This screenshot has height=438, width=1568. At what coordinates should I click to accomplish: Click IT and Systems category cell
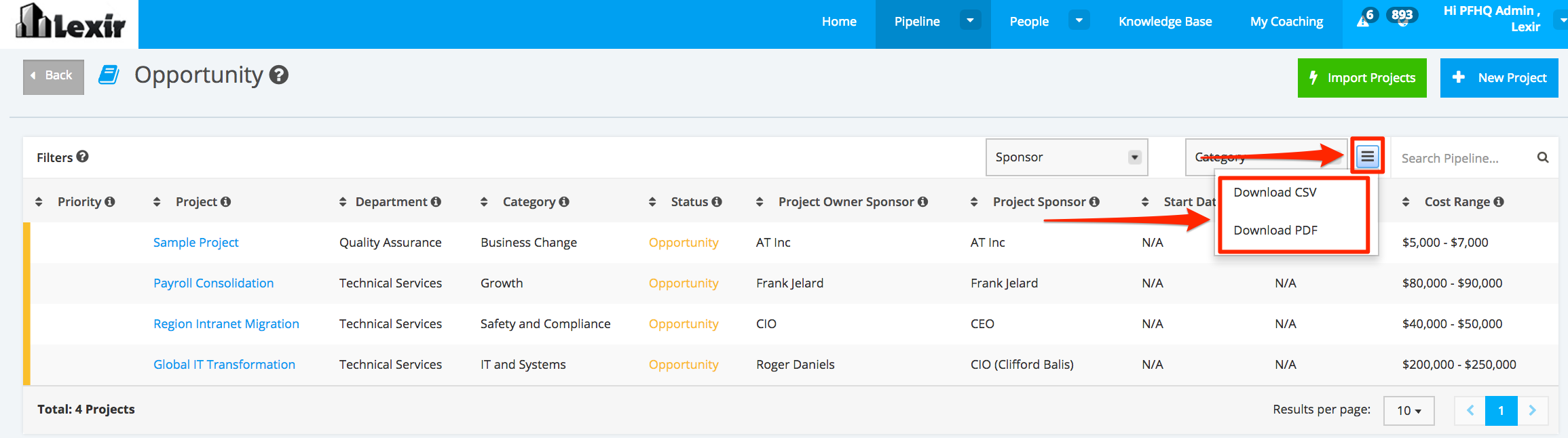point(523,365)
